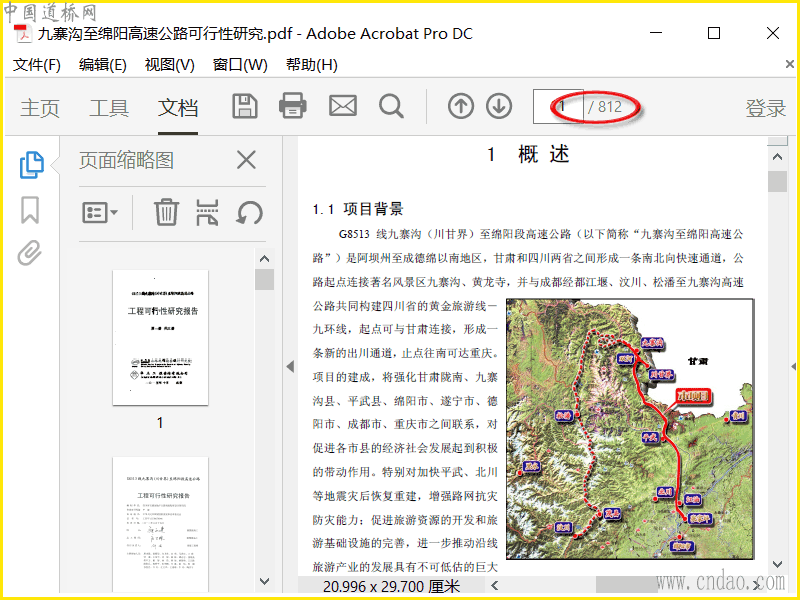The image size is (800, 600).
Task: Click horizontal scroll left arrow
Action: [494, 585]
